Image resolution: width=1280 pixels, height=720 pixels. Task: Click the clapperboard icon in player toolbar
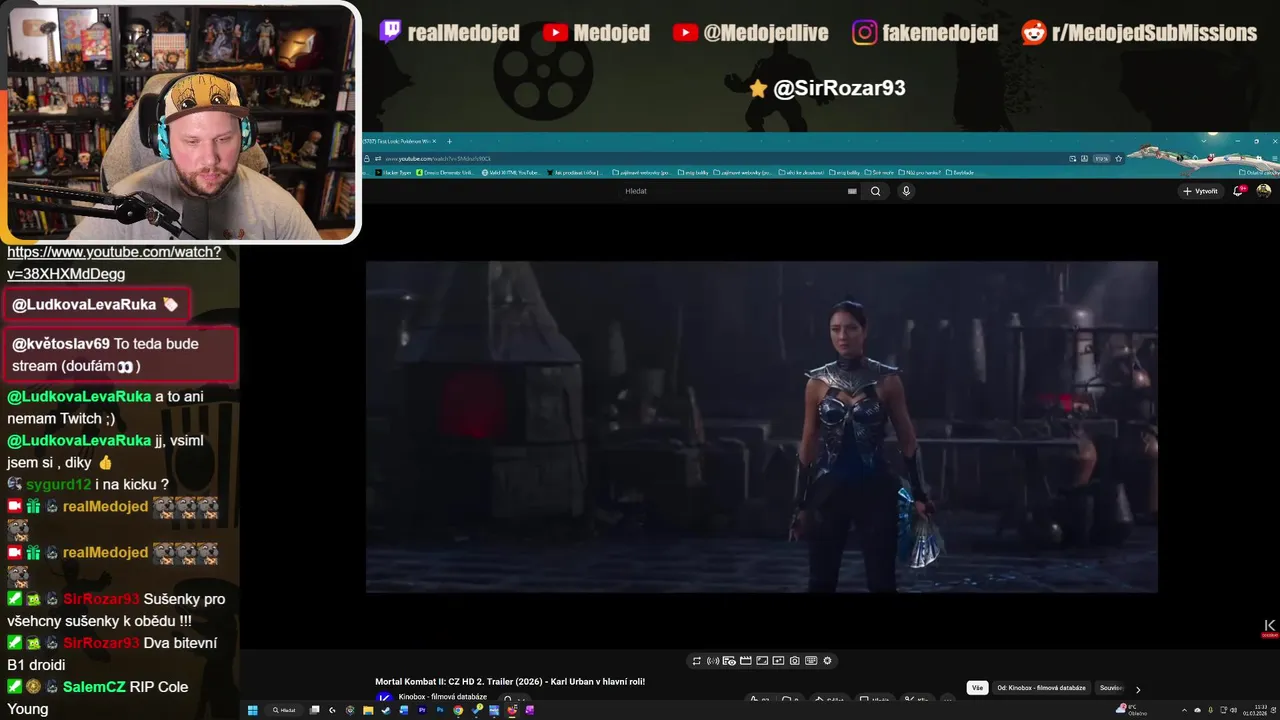(x=746, y=660)
